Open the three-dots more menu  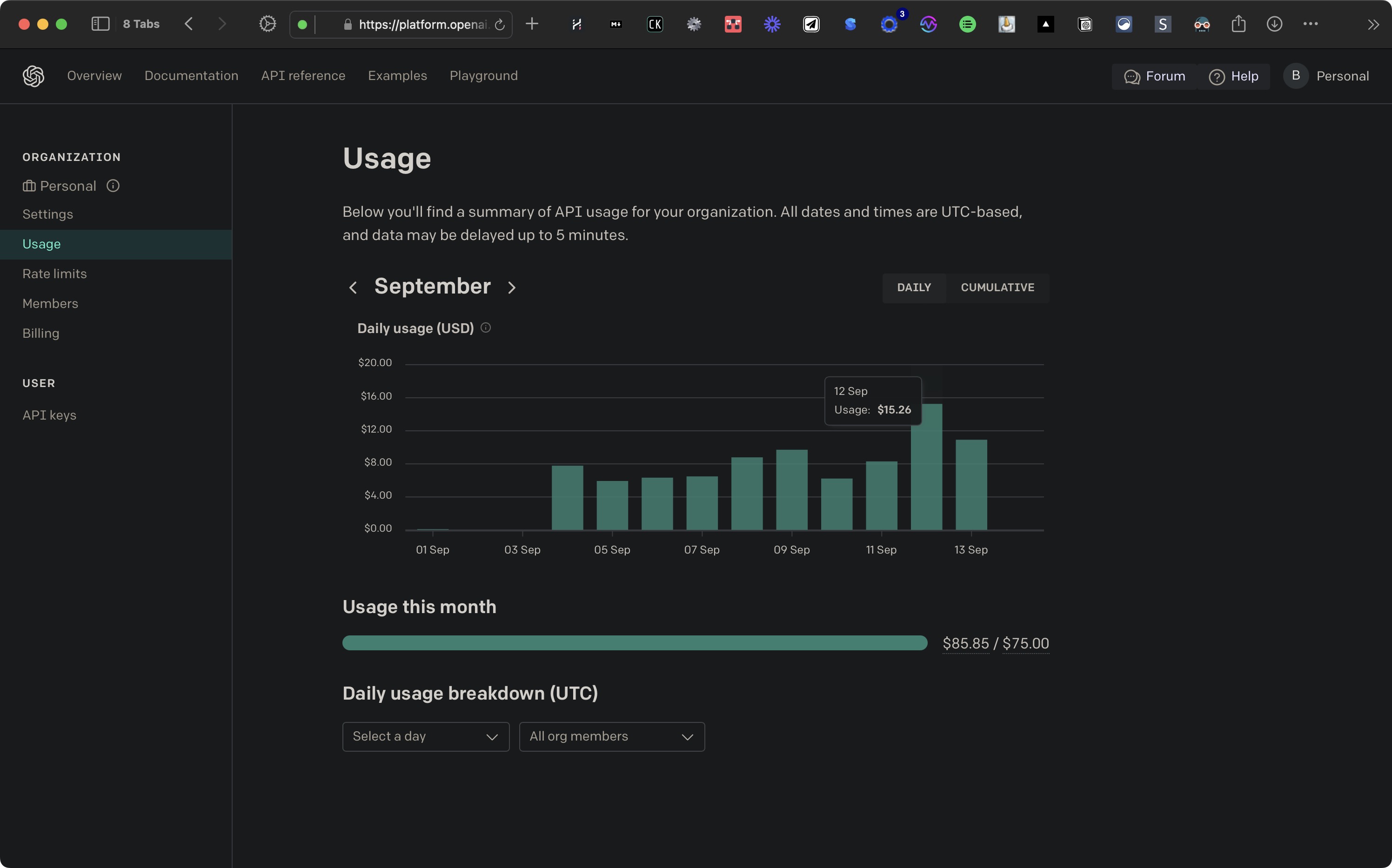pos(1311,24)
